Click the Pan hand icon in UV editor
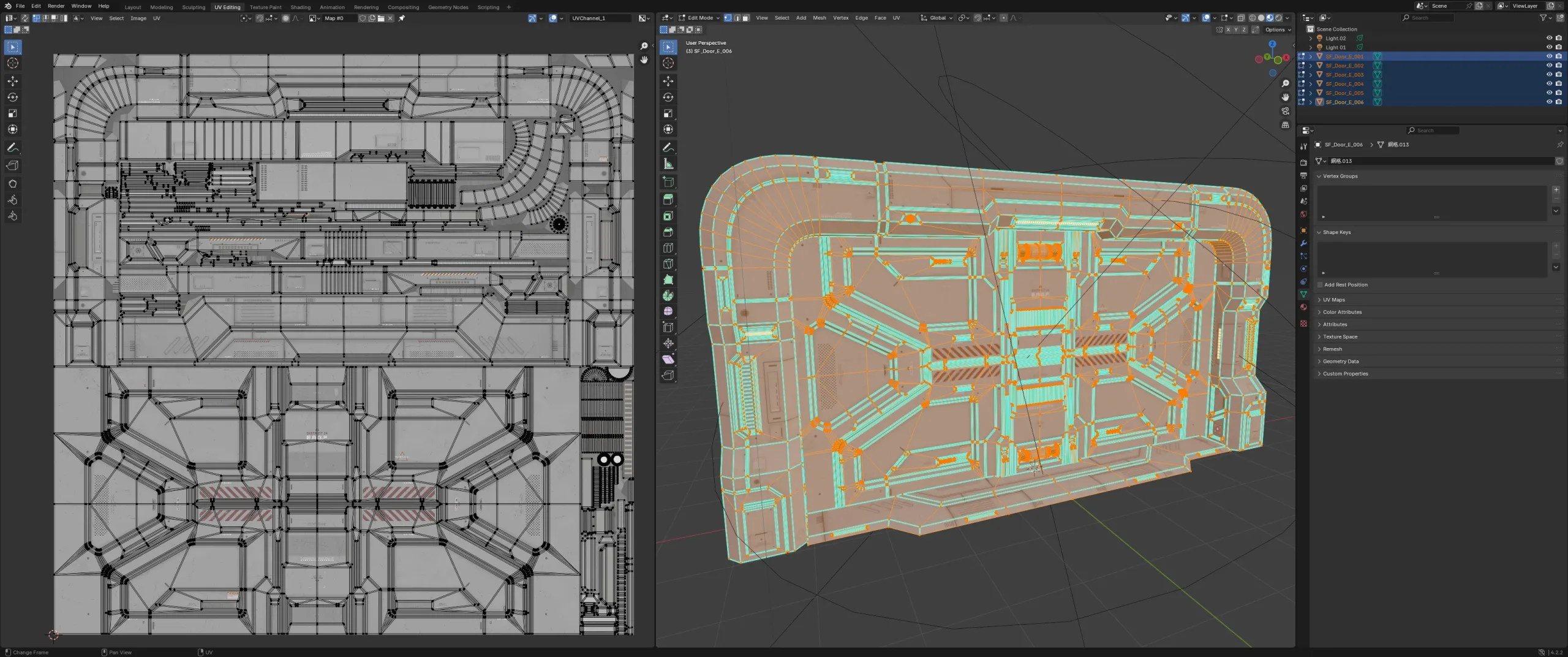1568x657 pixels. click(644, 60)
